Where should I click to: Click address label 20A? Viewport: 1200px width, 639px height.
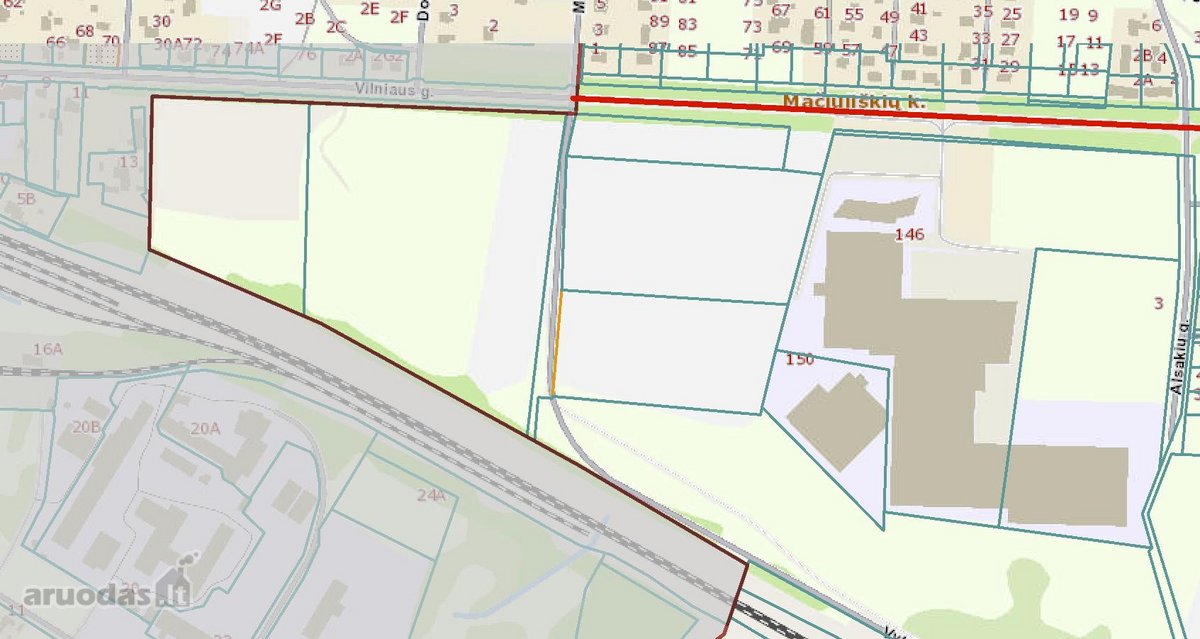(205, 428)
